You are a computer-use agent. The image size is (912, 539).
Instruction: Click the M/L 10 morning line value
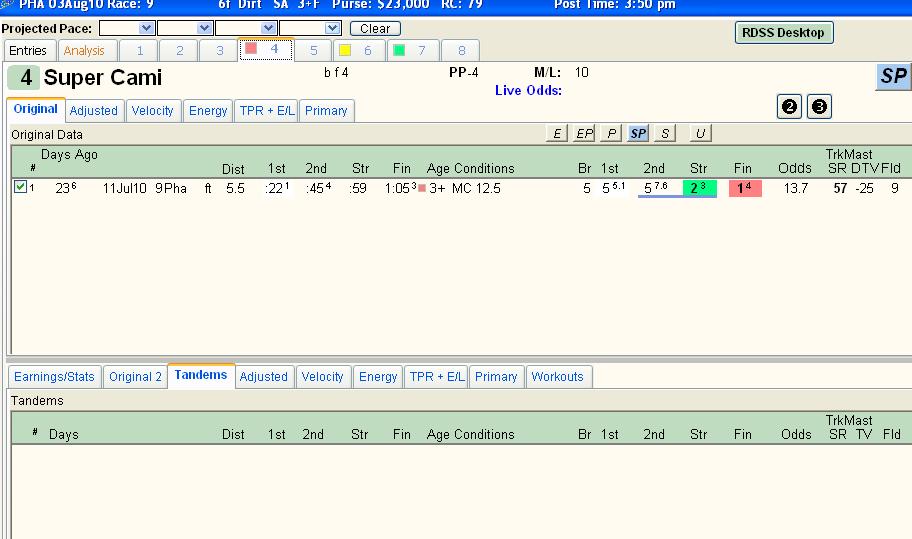point(582,73)
